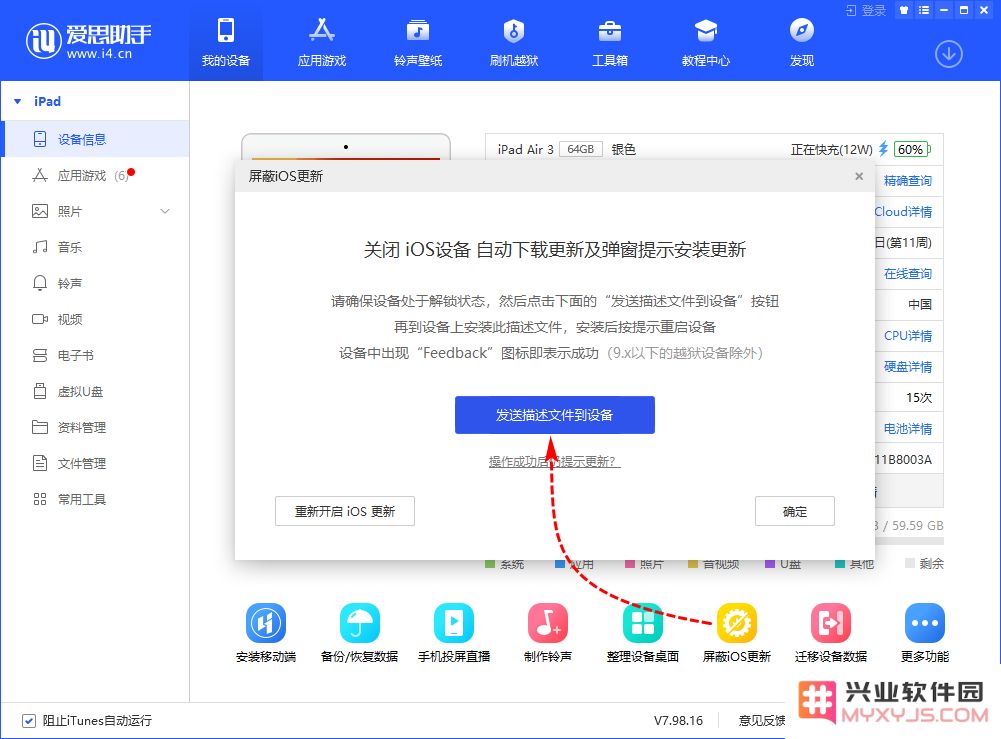The height and width of the screenshot is (739, 1001).
Task: Open the skin shirt icon in title bar
Action: [903, 10]
